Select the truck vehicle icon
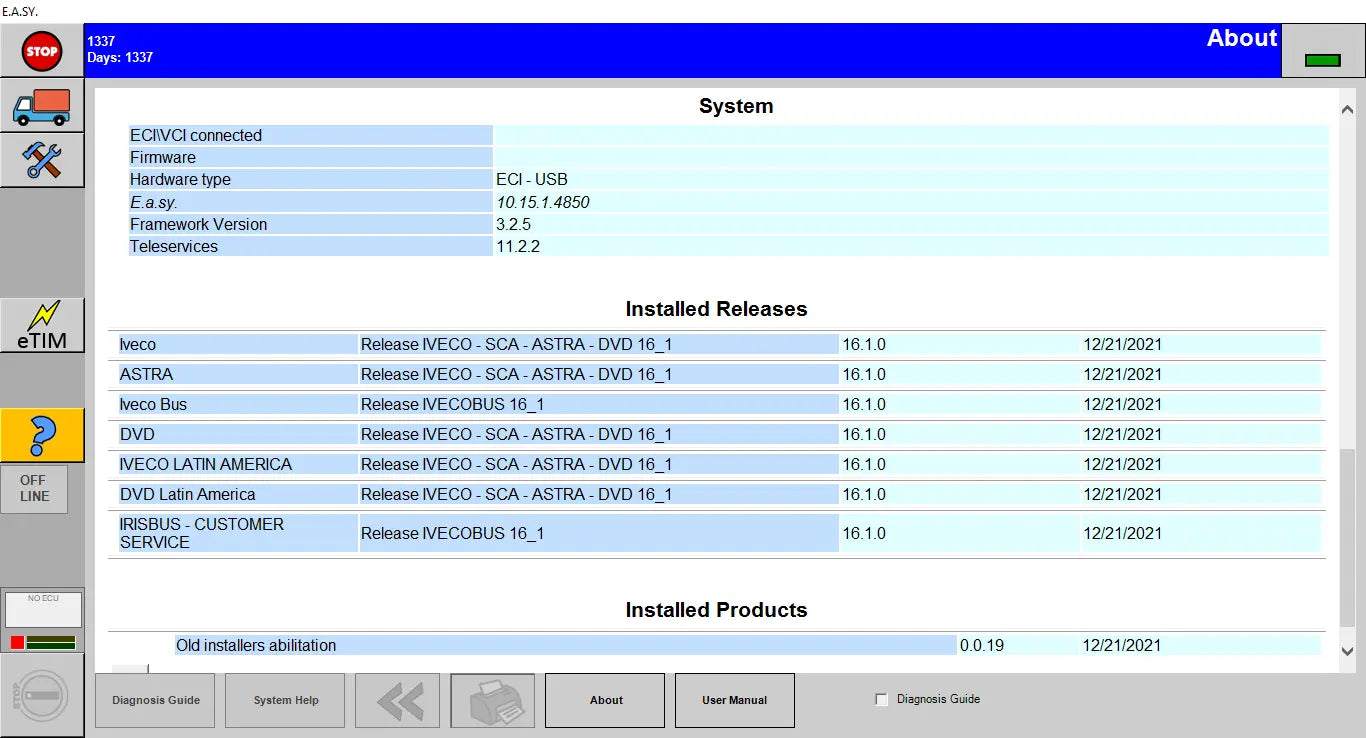1366x738 pixels. pos(41,106)
